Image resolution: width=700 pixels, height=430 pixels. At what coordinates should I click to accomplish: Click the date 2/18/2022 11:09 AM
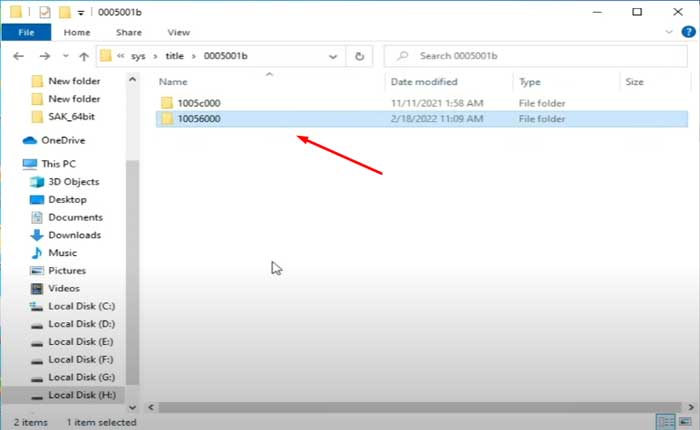pos(437,119)
